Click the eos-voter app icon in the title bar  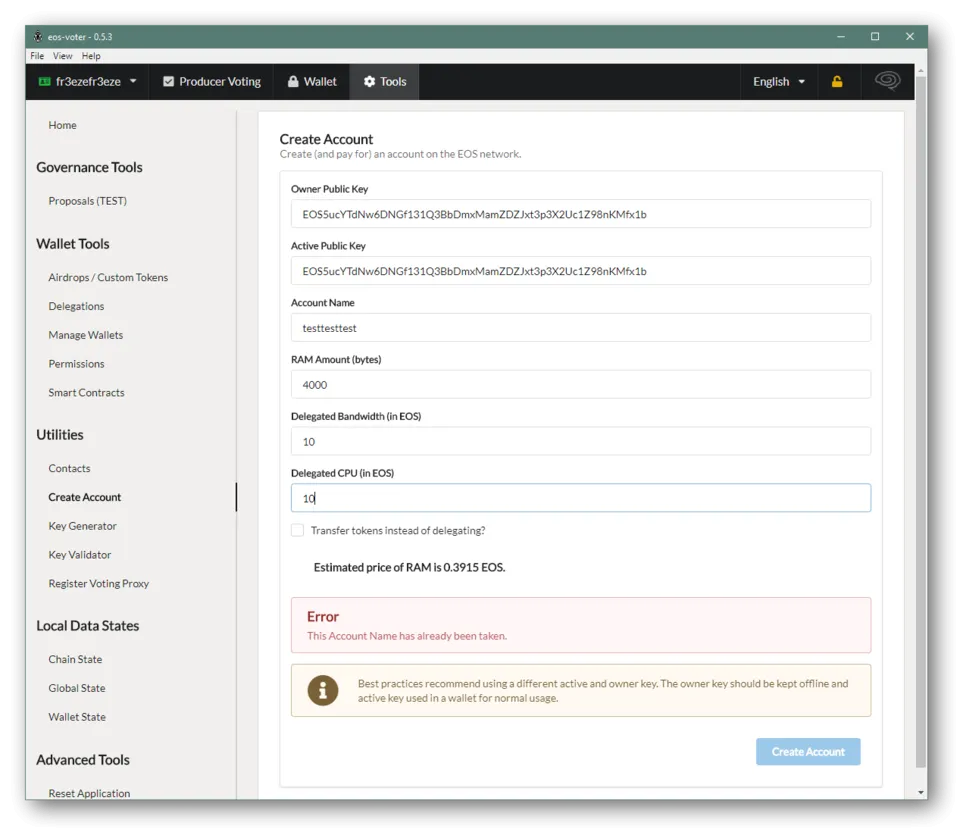point(38,37)
